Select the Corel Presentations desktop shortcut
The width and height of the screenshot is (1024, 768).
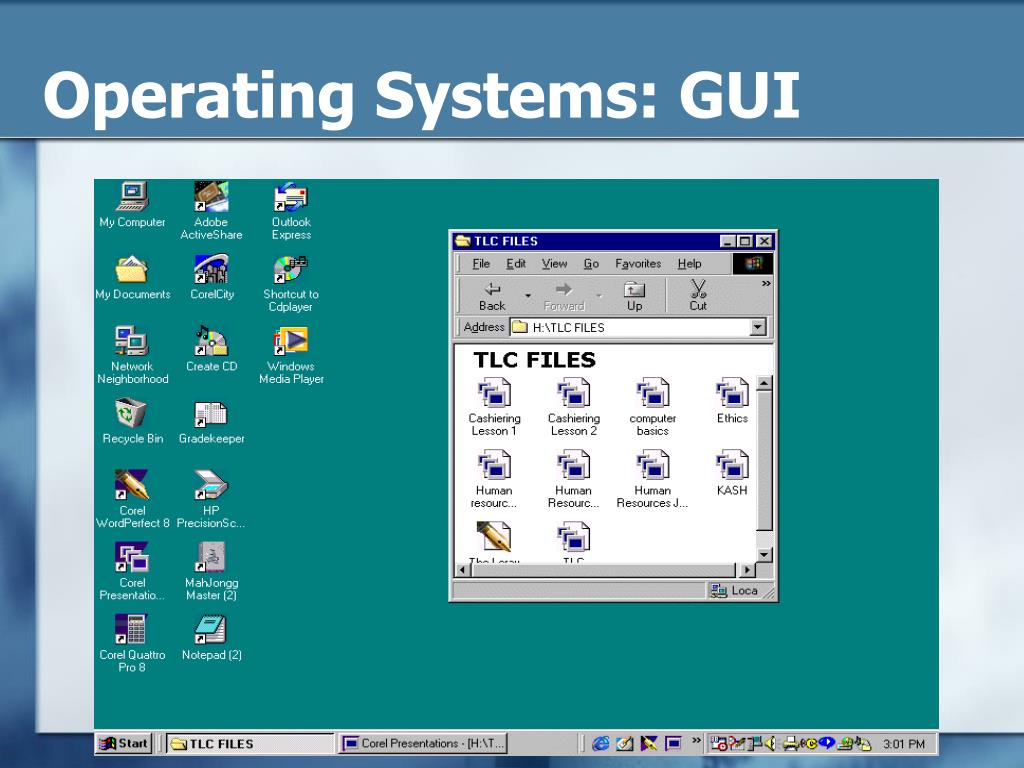[x=133, y=571]
